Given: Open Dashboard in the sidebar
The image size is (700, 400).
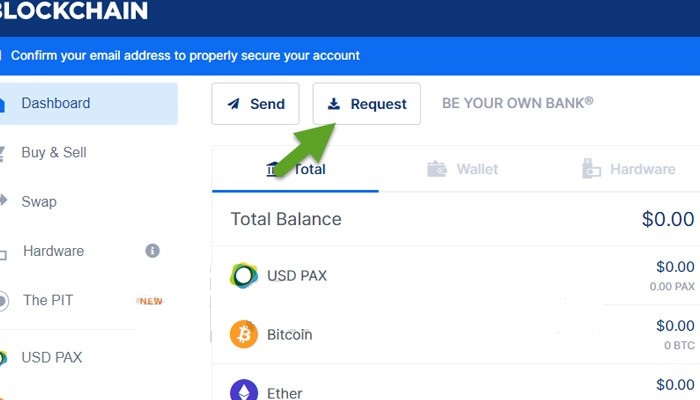Looking at the screenshot, I should pos(89,103).
